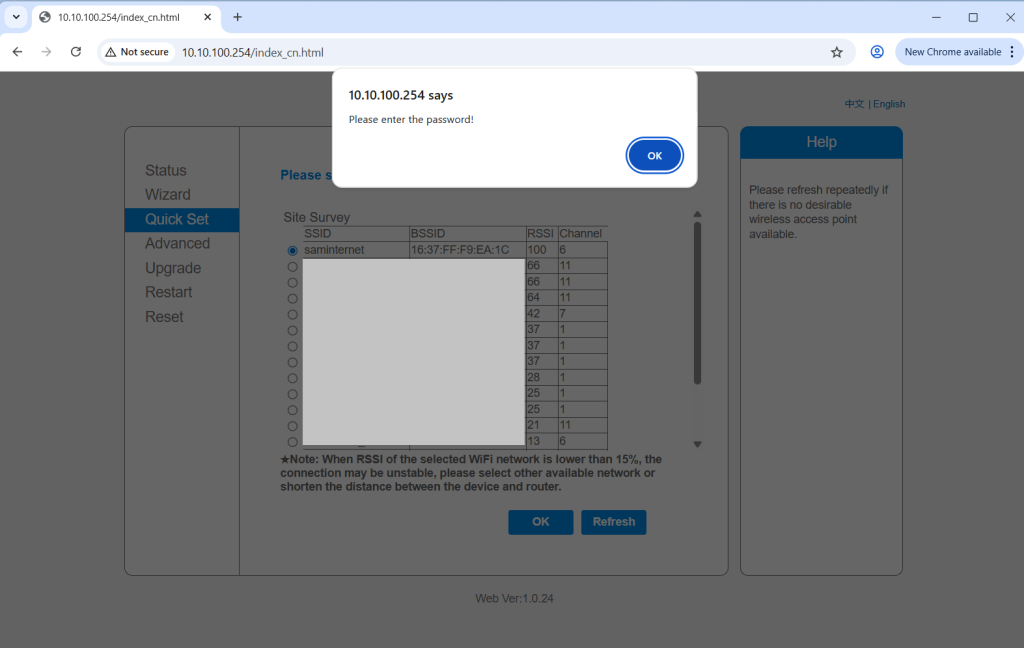The height and width of the screenshot is (648, 1024).
Task: Click the New Chrome available update button
Action: 958,52
